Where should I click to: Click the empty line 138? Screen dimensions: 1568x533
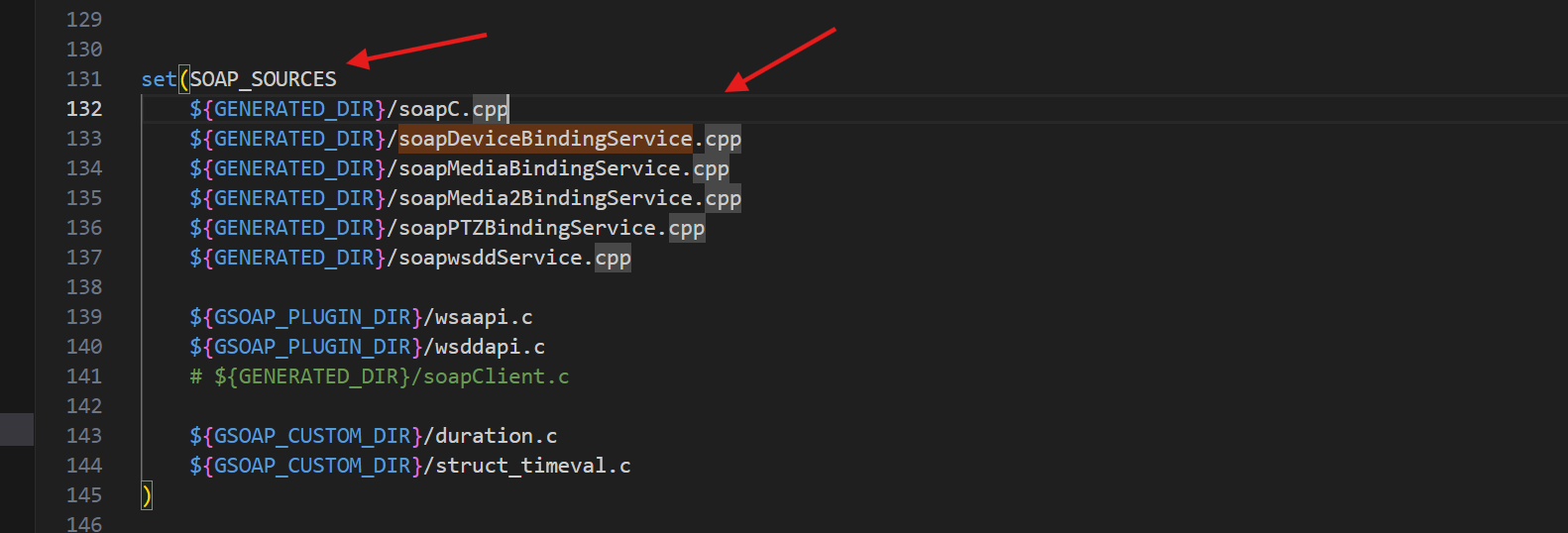[396, 287]
